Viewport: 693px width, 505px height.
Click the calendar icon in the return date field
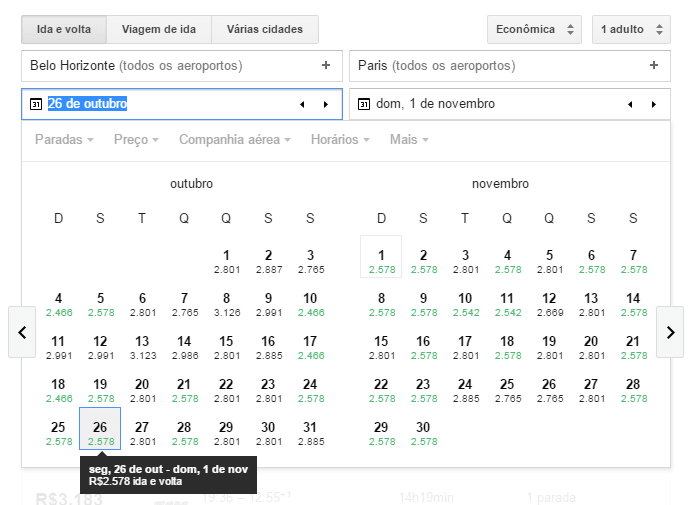(x=364, y=104)
